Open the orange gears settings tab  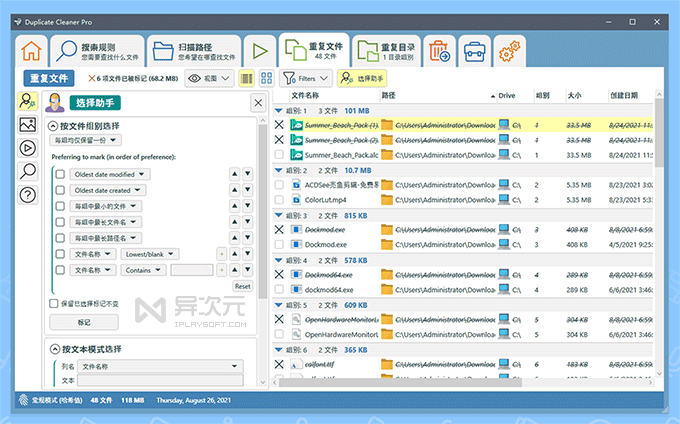tap(509, 51)
